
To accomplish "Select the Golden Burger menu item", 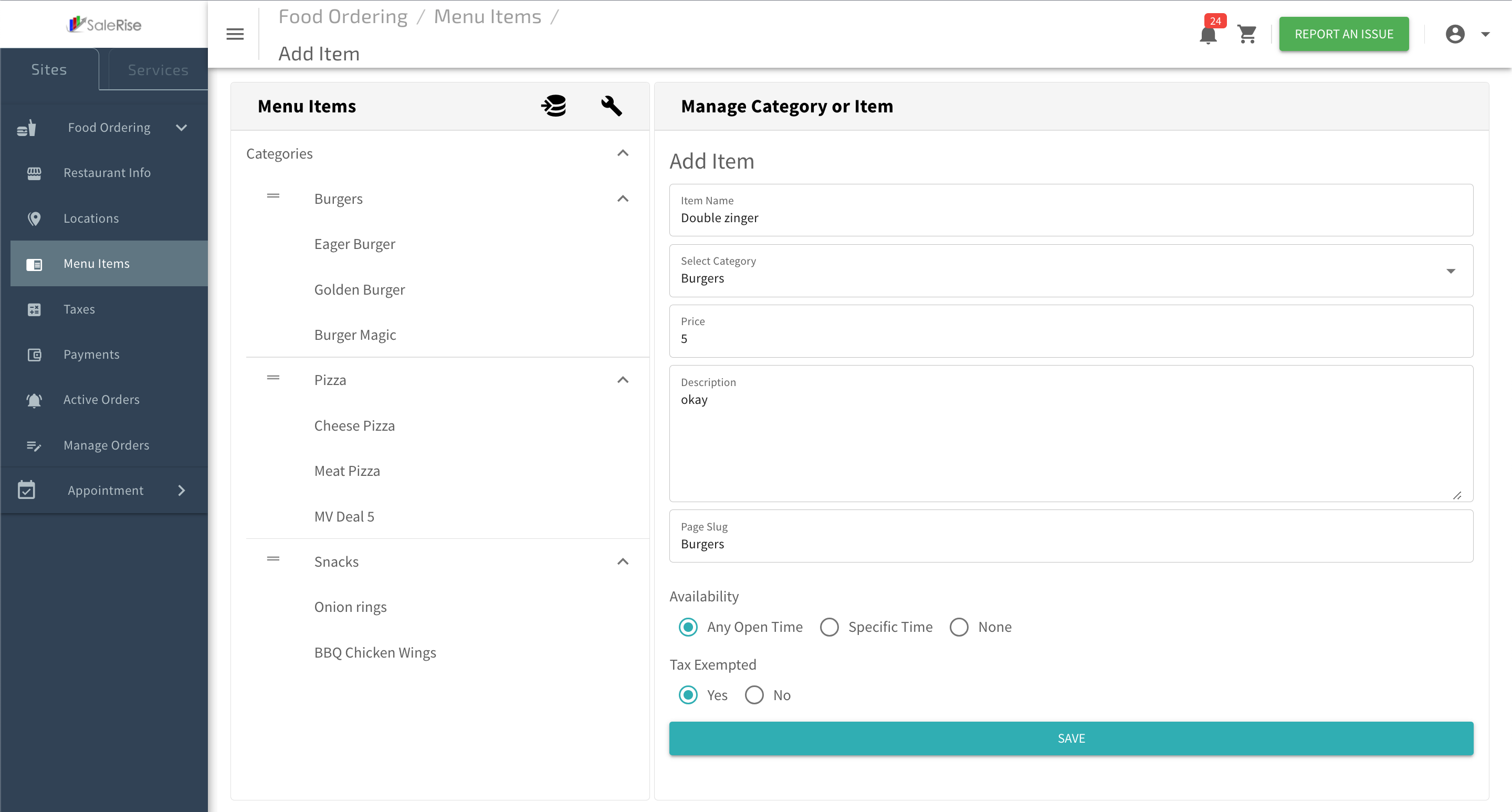I will point(359,289).
